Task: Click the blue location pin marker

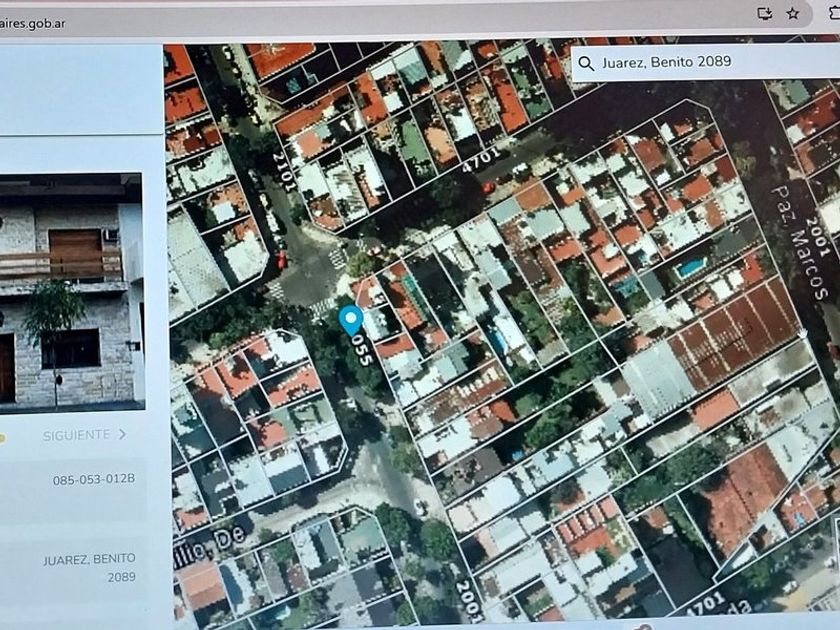Action: click(351, 320)
